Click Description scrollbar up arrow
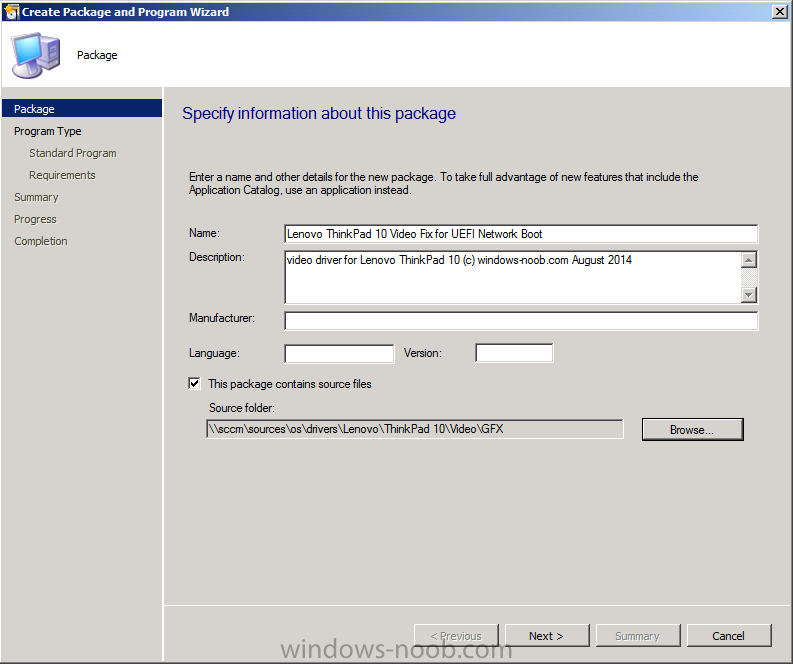The width and height of the screenshot is (793, 664). click(x=749, y=260)
